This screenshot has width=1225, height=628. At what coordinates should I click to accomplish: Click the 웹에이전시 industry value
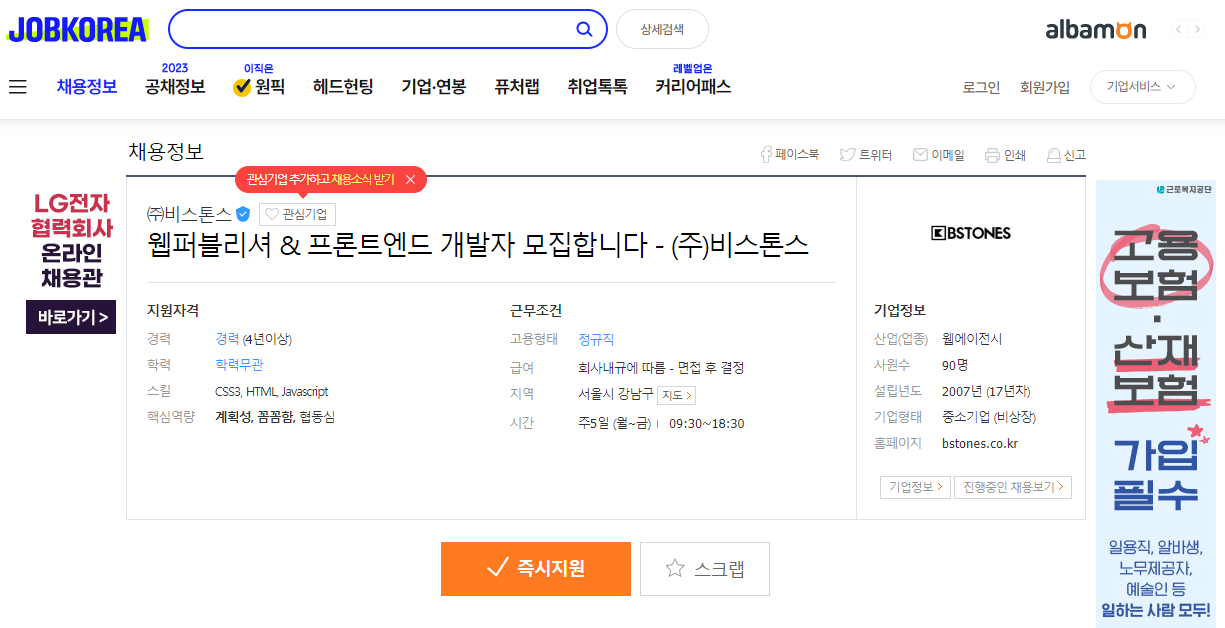(972, 339)
